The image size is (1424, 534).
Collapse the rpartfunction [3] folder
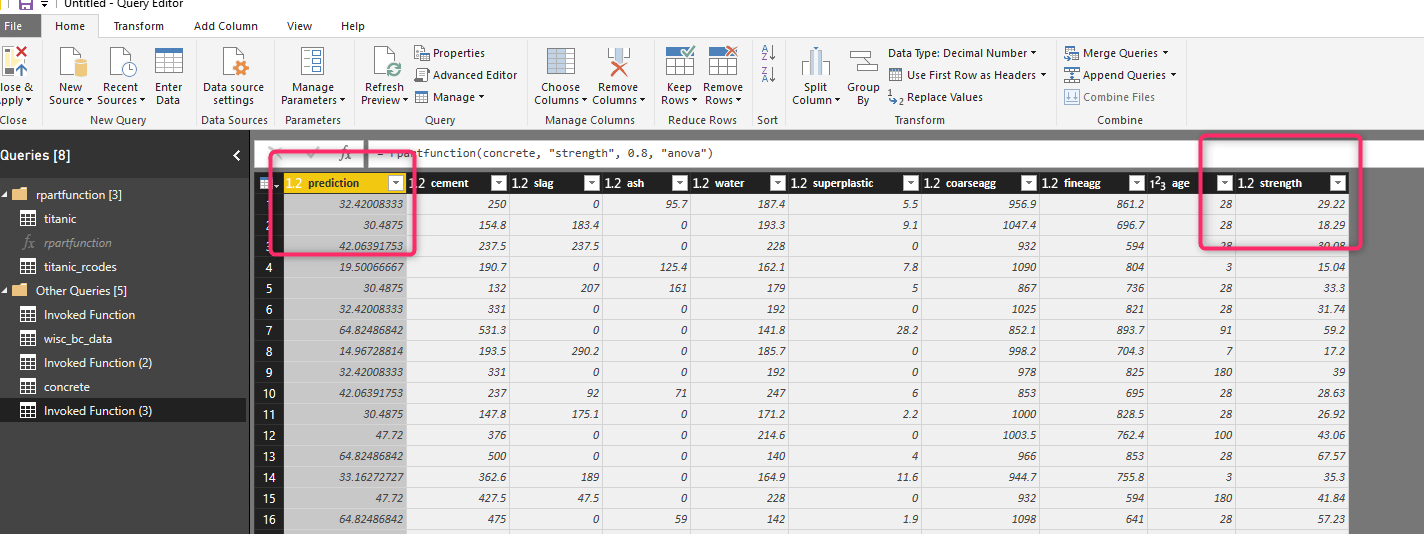[5, 195]
